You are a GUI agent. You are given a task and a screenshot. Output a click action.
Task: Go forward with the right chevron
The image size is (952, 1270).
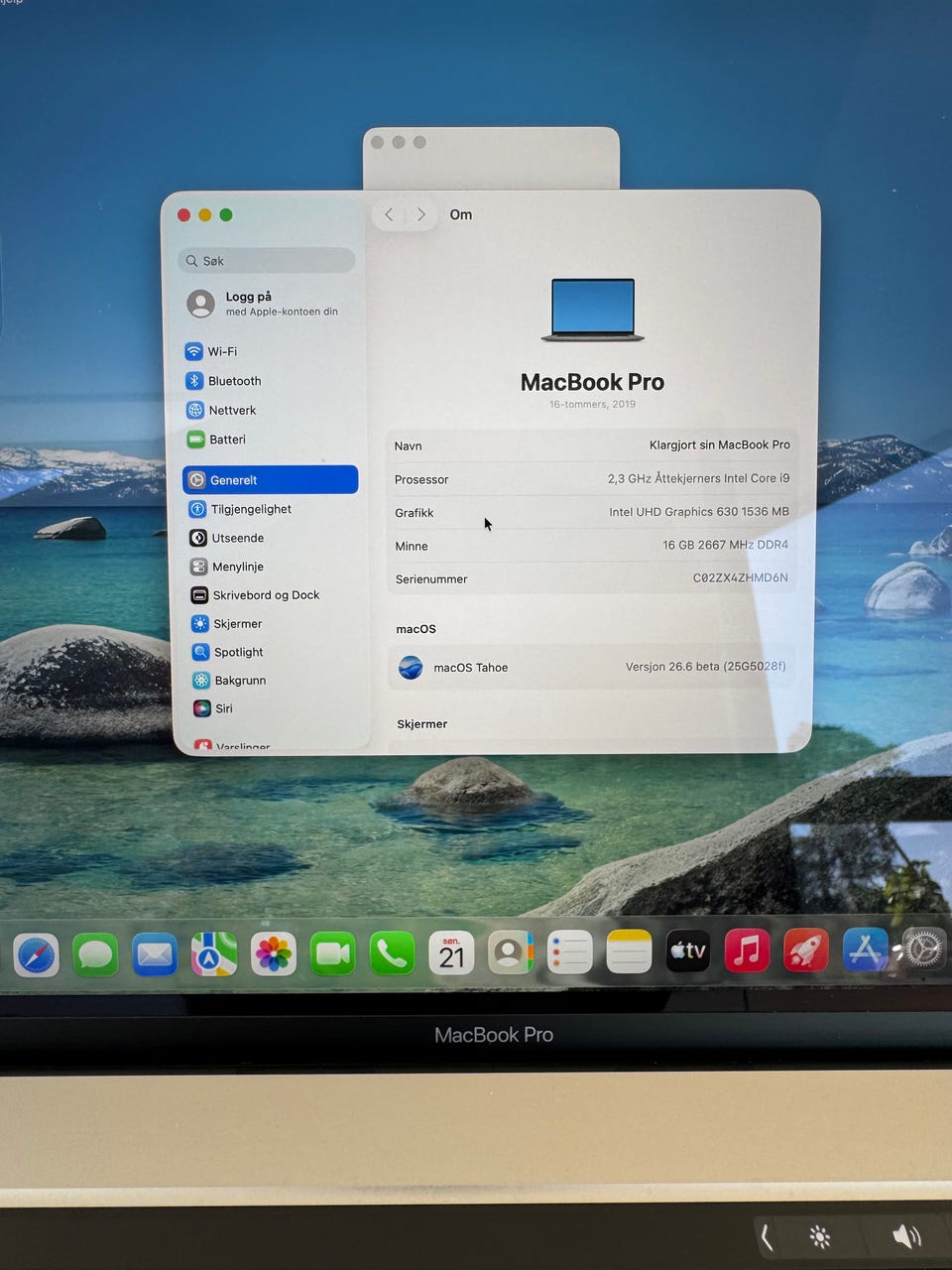pos(421,214)
